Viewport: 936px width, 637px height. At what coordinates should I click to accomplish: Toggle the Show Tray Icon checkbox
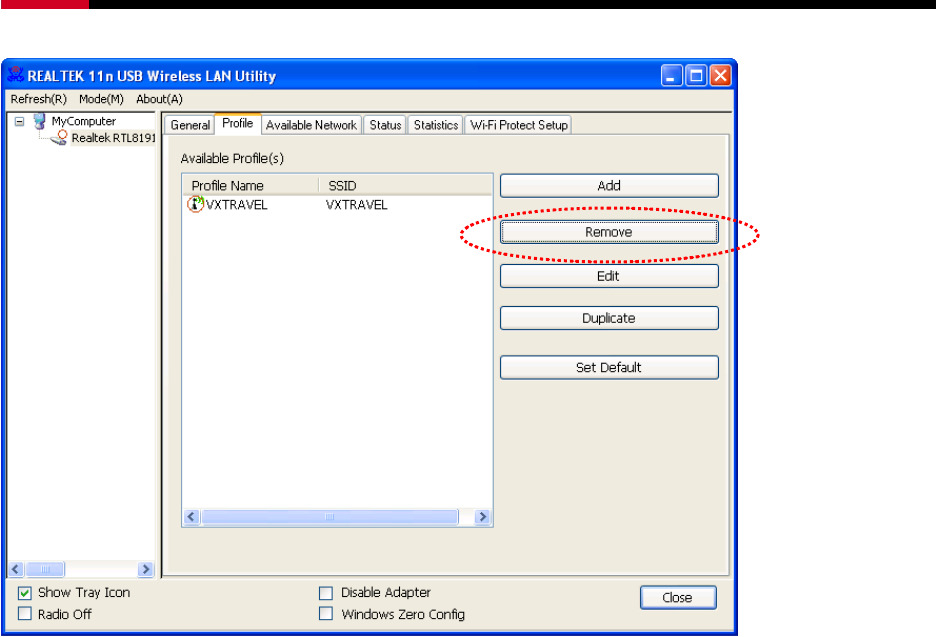pyautogui.click(x=25, y=593)
